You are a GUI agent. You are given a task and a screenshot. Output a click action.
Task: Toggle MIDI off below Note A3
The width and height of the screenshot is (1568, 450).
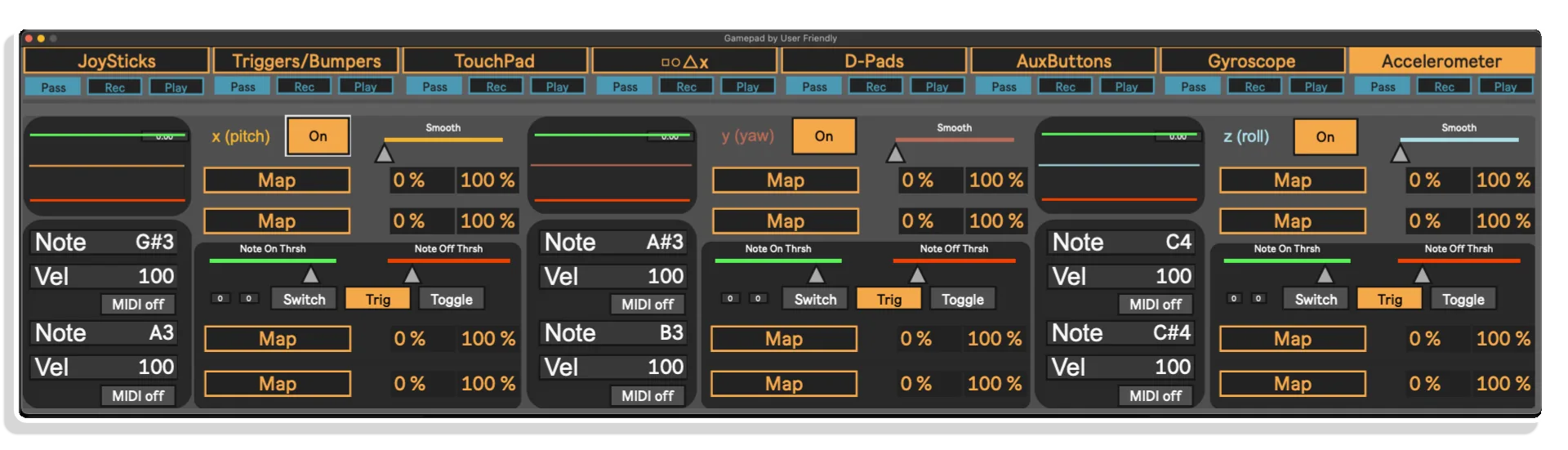pos(138,396)
